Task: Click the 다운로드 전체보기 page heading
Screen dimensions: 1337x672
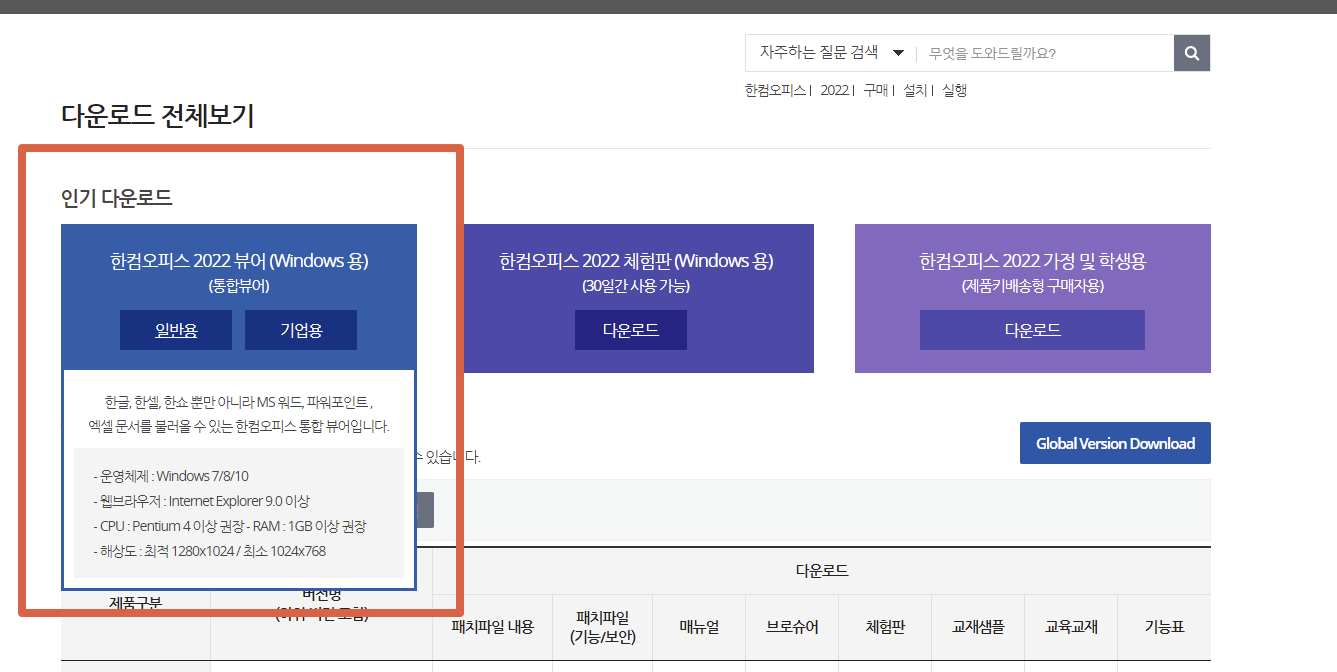Action: point(158,116)
